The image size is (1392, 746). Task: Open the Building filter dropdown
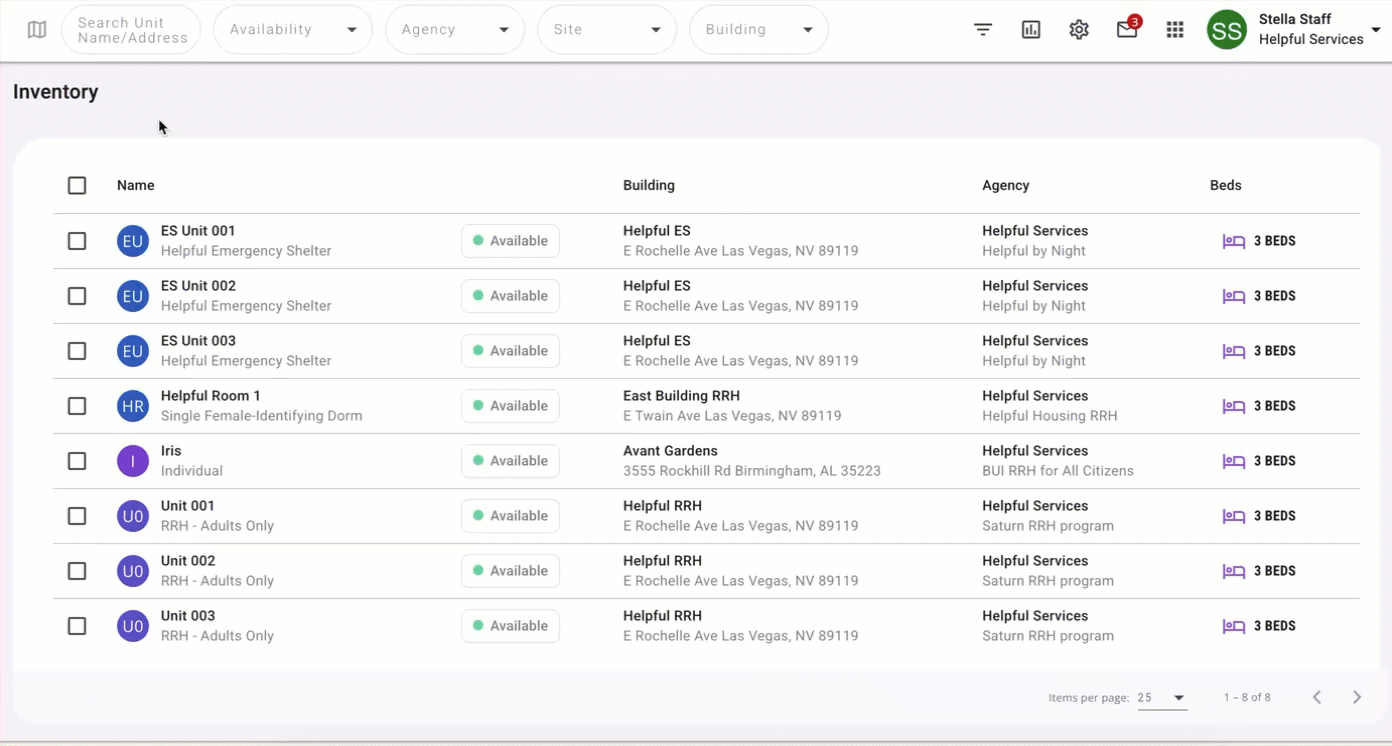click(x=759, y=30)
